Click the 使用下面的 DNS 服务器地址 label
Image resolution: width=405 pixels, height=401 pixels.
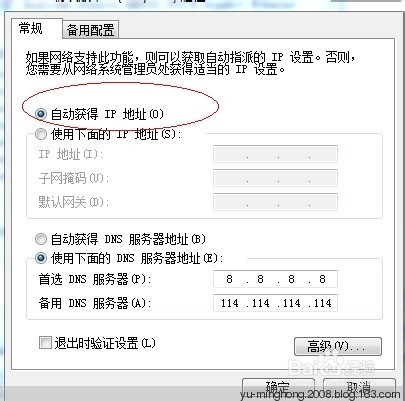[137, 258]
